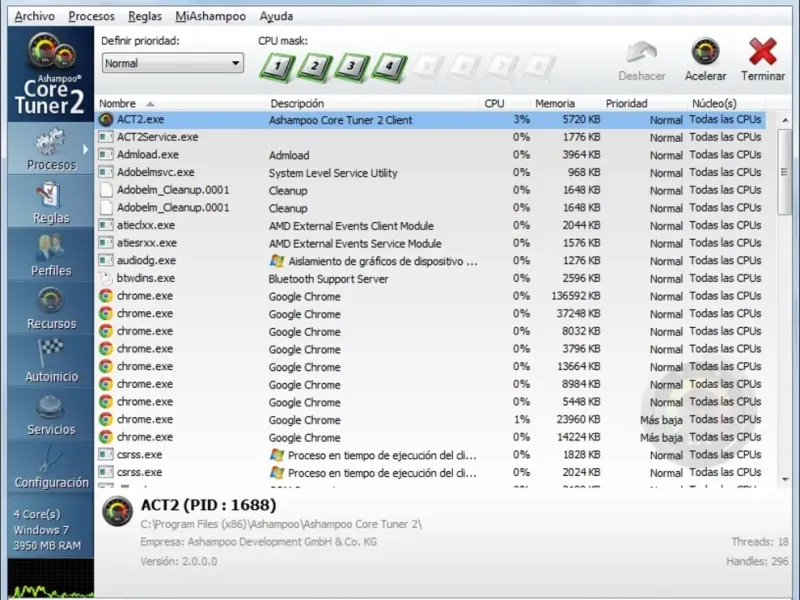Click Ashampoo Core Tuner 2 Client description
The width and height of the screenshot is (800, 600).
point(340,120)
